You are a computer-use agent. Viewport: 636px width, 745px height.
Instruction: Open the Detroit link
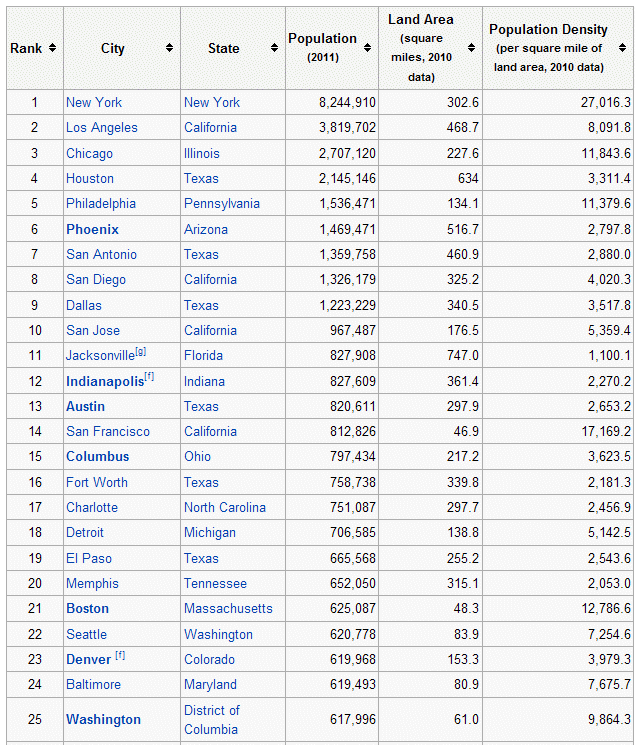[85, 533]
